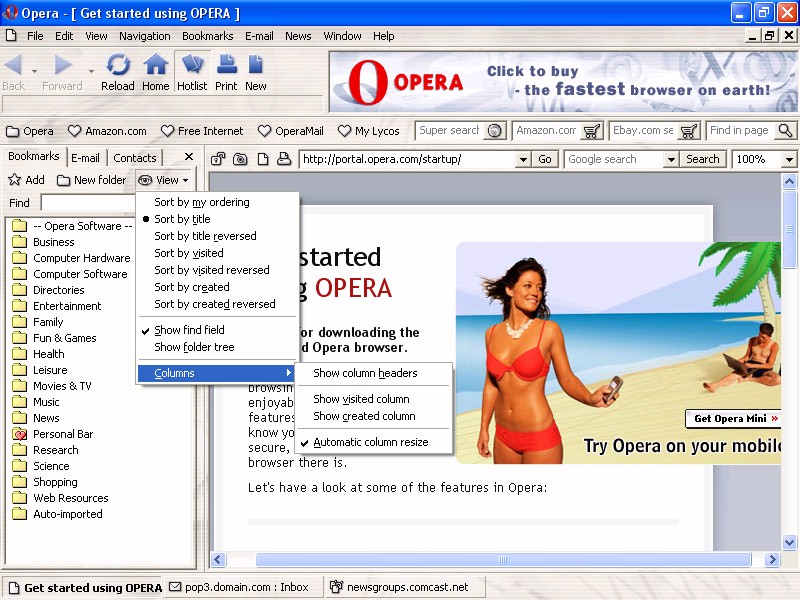800x600 pixels.
Task: Click the horizontal scrollbar right arrow
Action: (x=772, y=560)
